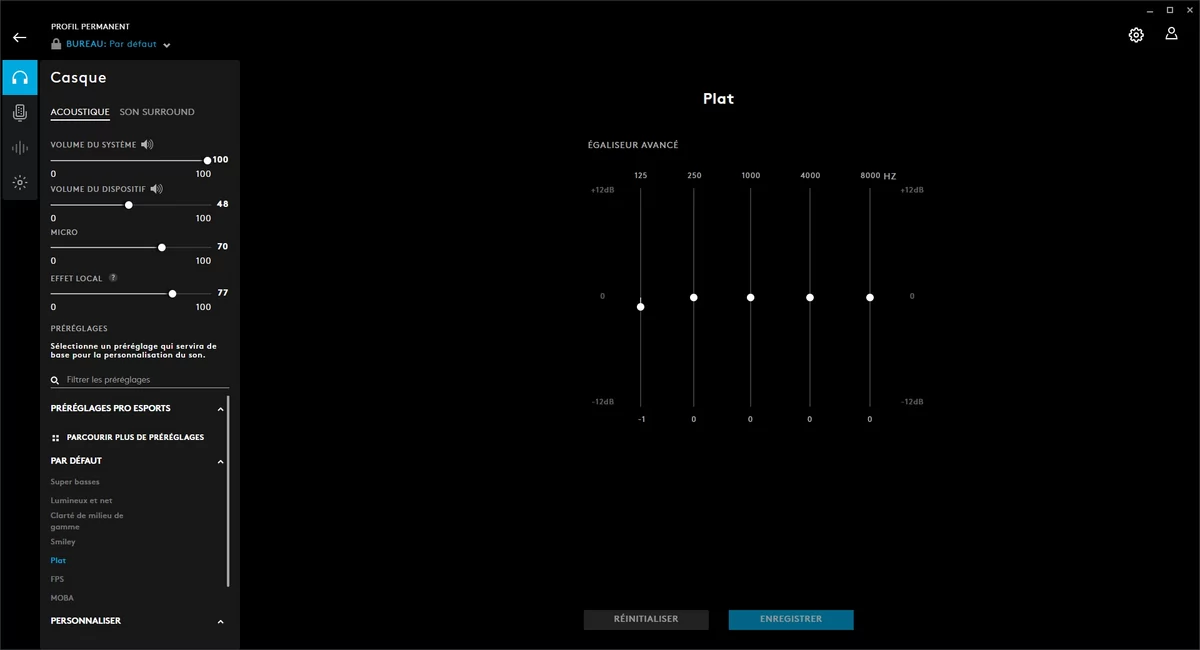
Task: Click the browse presets grid icon
Action: coord(56,438)
